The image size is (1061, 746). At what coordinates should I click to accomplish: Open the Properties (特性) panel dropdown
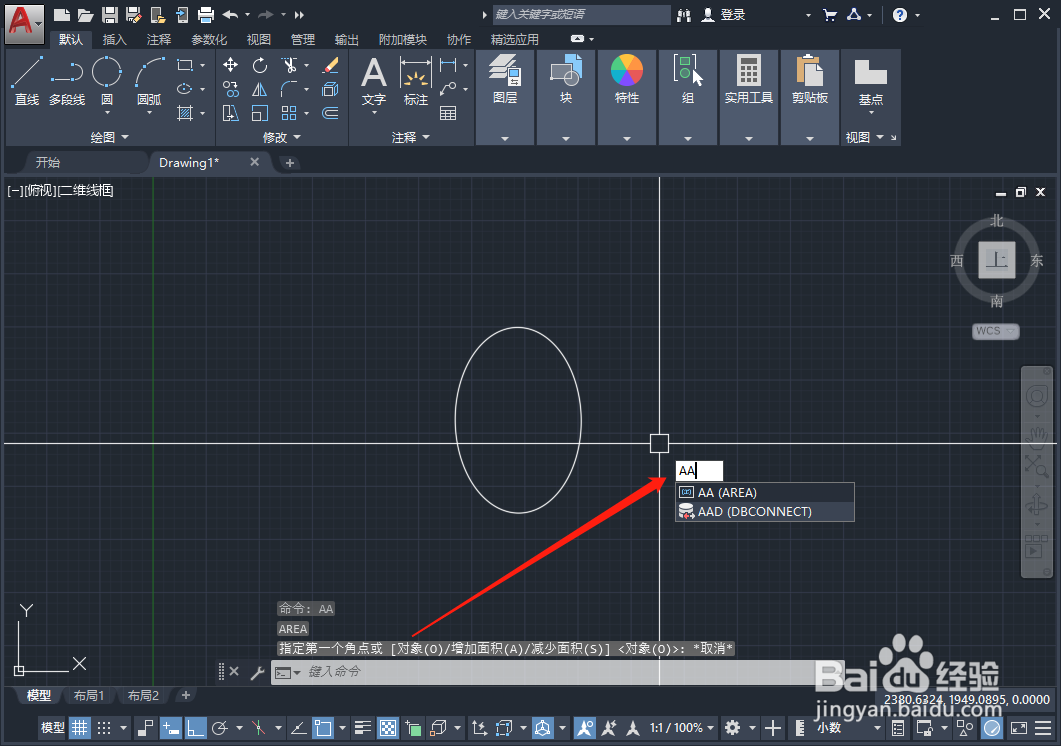coord(627,139)
